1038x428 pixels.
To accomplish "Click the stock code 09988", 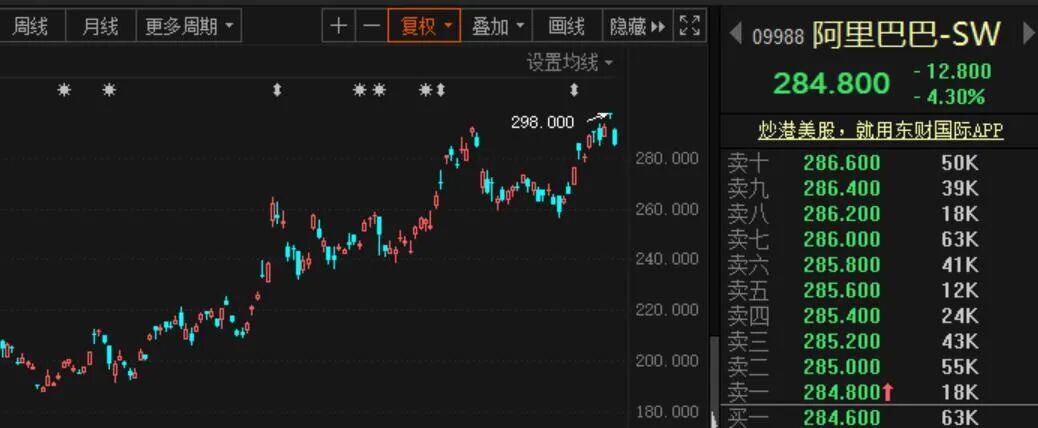I will click(778, 36).
